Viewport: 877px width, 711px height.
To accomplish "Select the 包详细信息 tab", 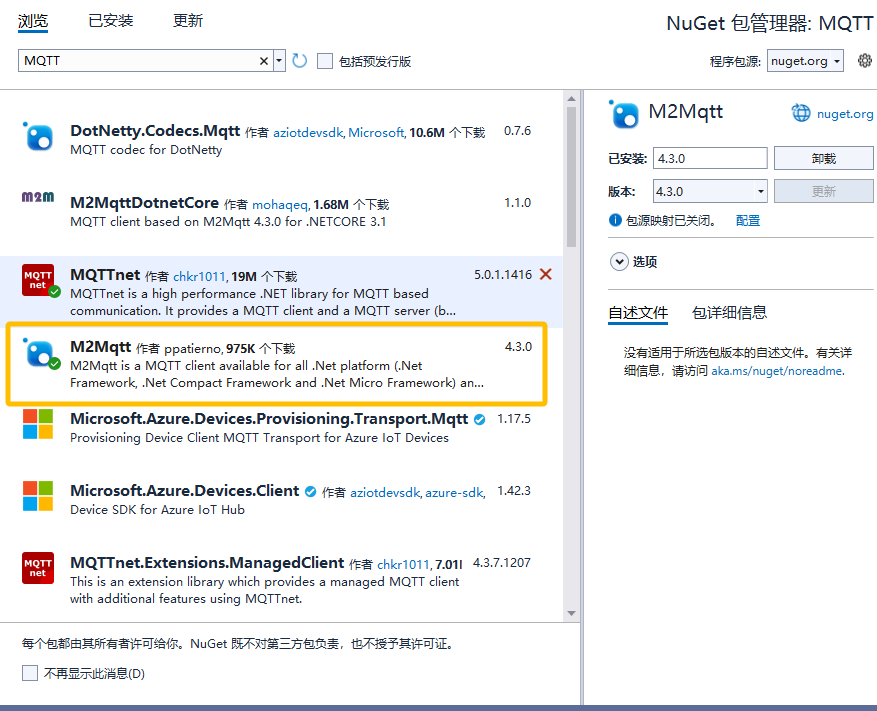I will 729,312.
